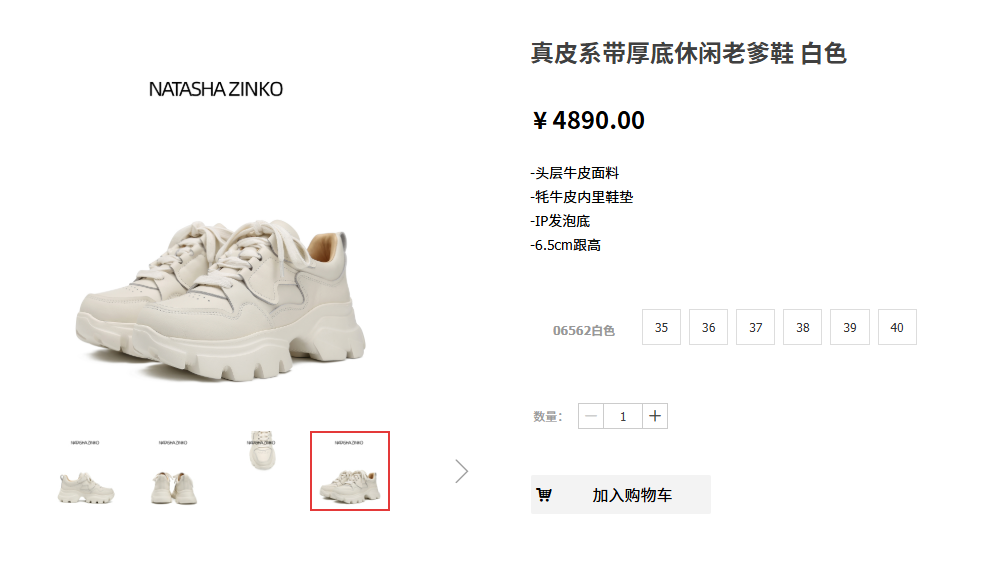Choose size 37 option
The height and width of the screenshot is (568, 992).
pos(755,327)
